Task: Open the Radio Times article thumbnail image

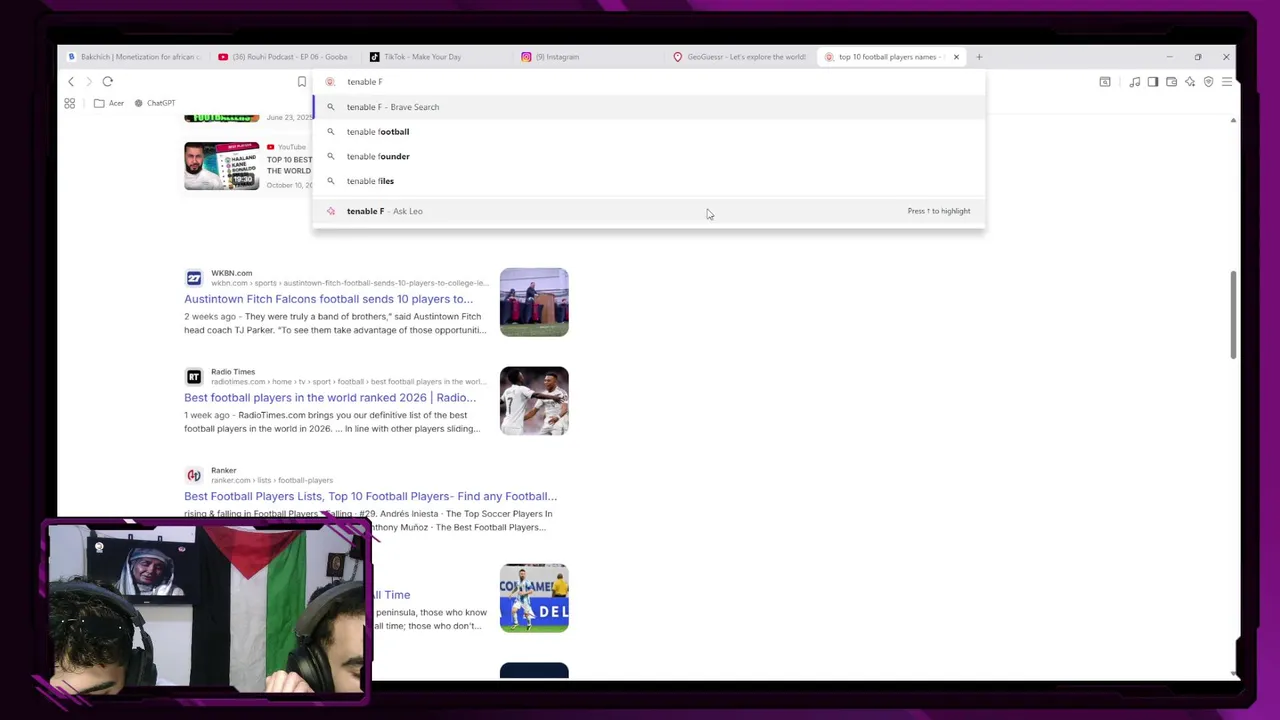Action: (x=534, y=401)
